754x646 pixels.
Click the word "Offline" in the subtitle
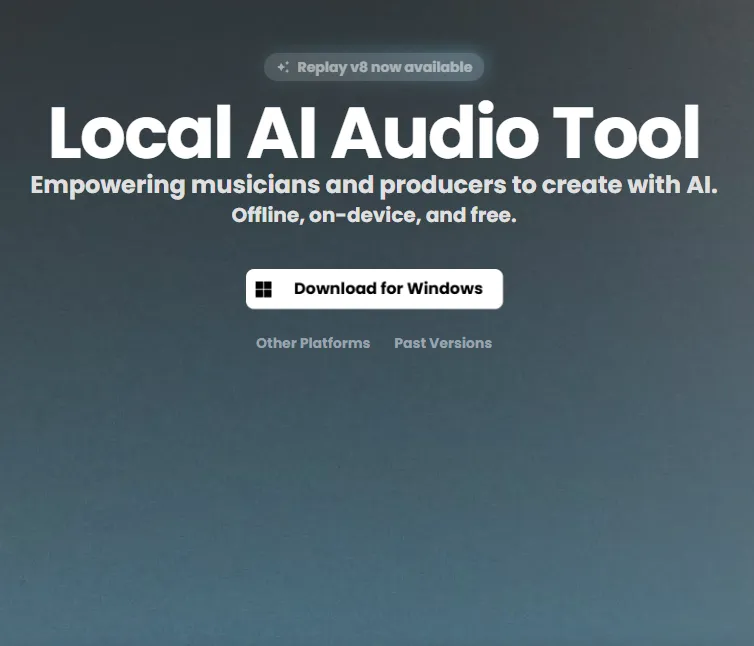267,216
